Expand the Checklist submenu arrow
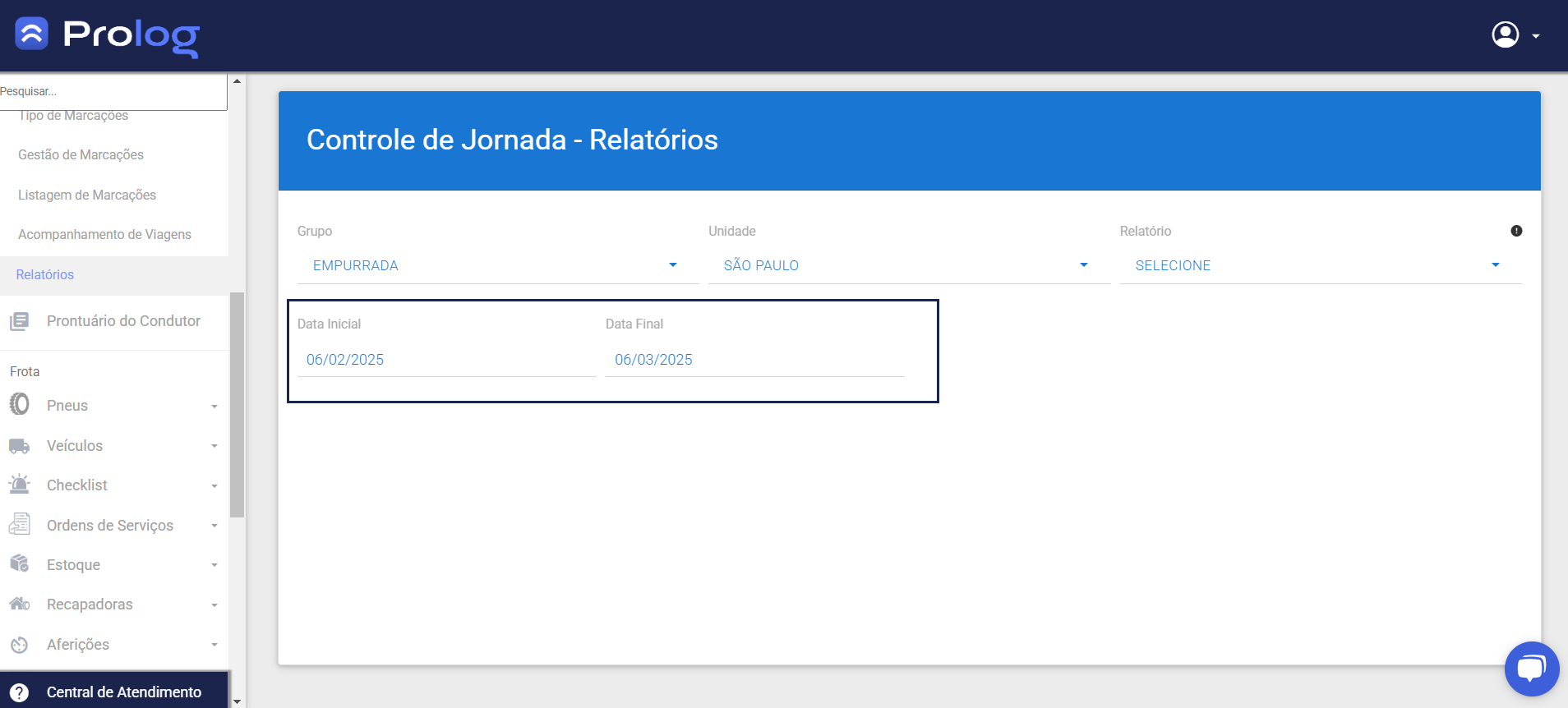Viewport: 1568px width, 708px height. [214, 486]
